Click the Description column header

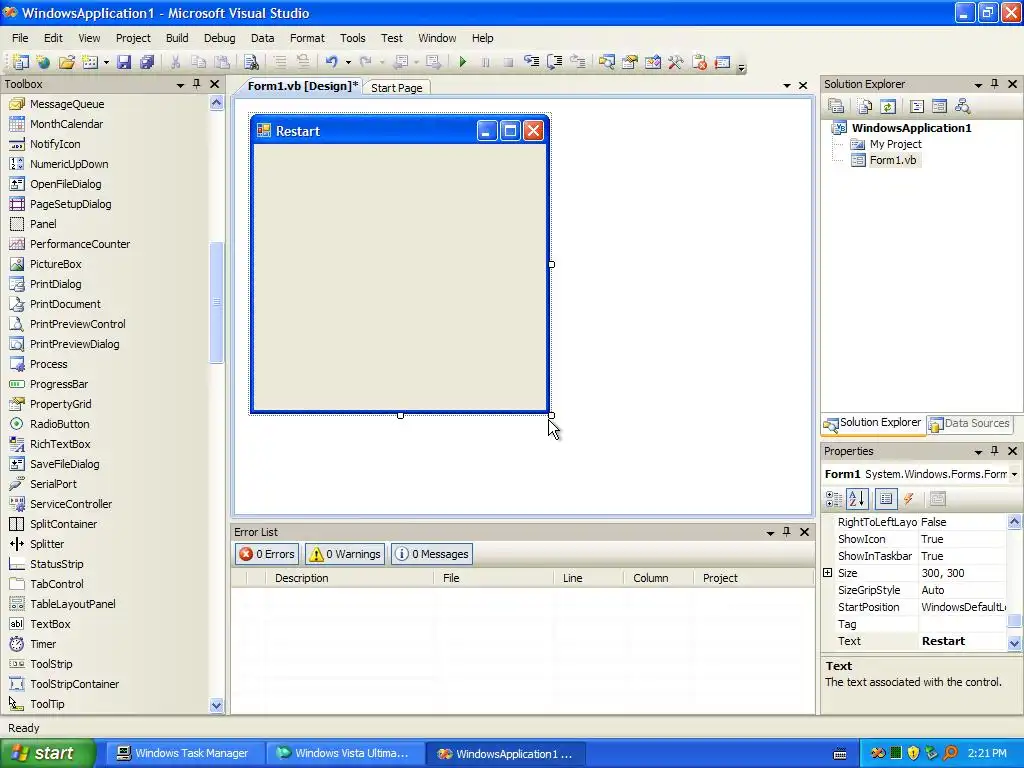(349, 578)
